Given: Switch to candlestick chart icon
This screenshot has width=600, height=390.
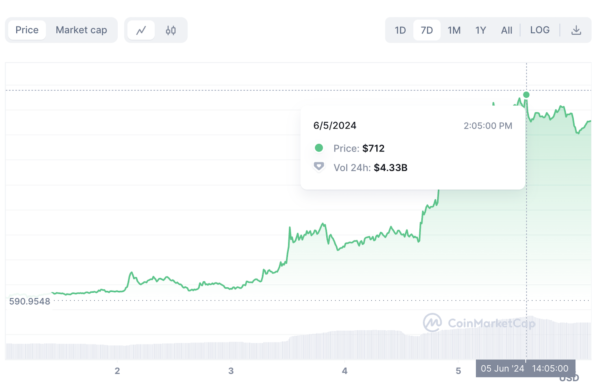Looking at the screenshot, I should coord(171,30).
